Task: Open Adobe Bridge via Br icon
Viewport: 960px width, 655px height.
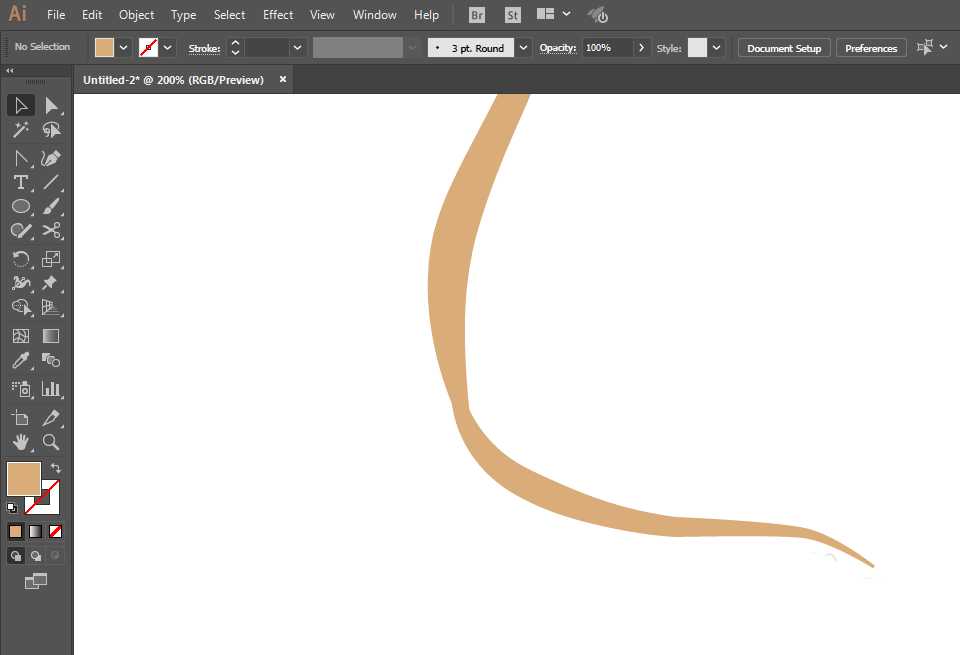Action: [477, 15]
